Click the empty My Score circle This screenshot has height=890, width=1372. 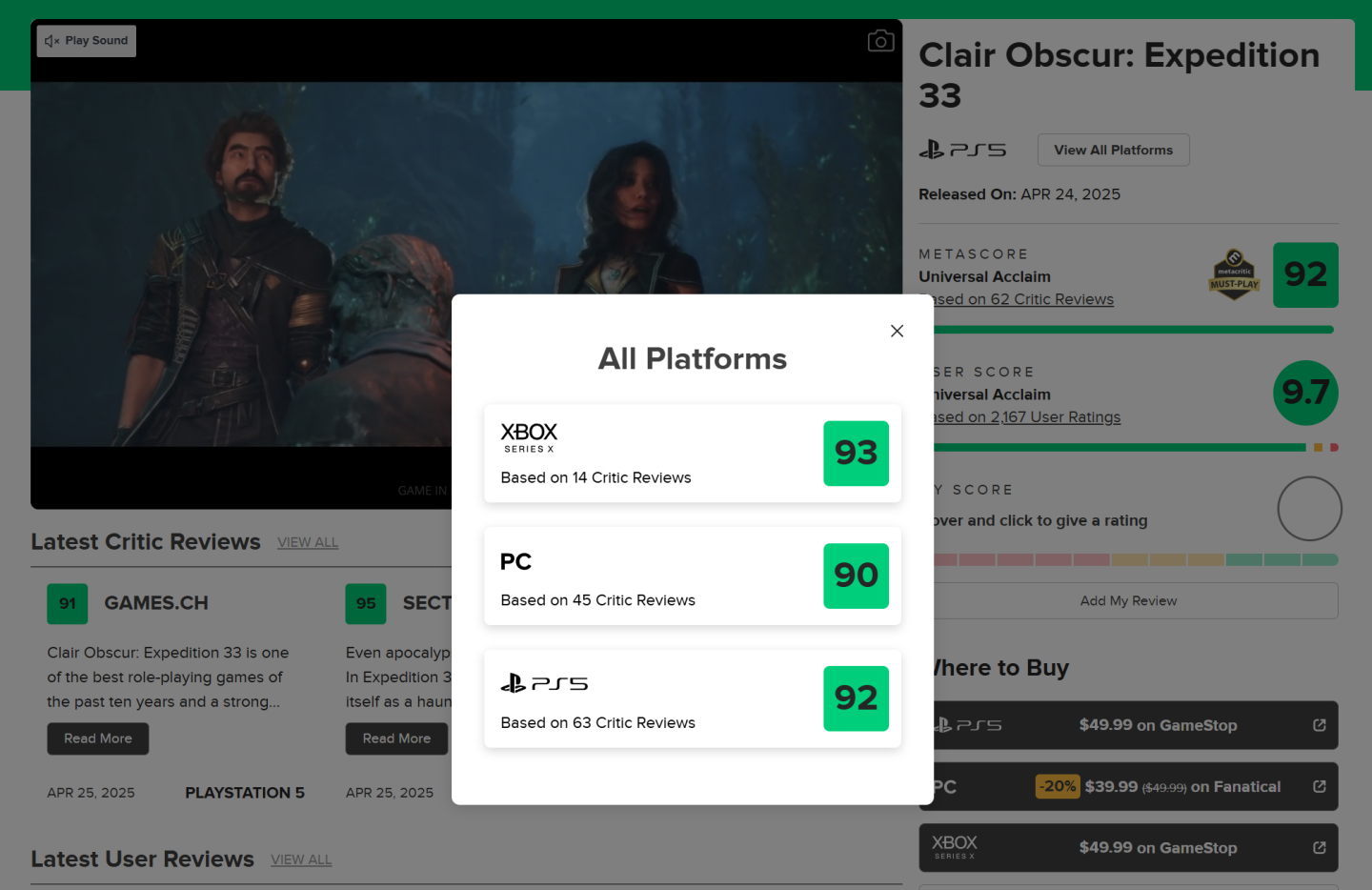[x=1309, y=509]
